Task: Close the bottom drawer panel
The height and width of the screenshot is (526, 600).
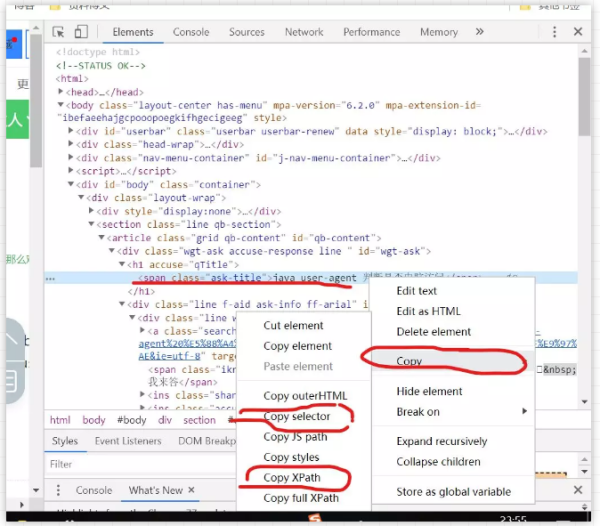Action: pos(578,490)
